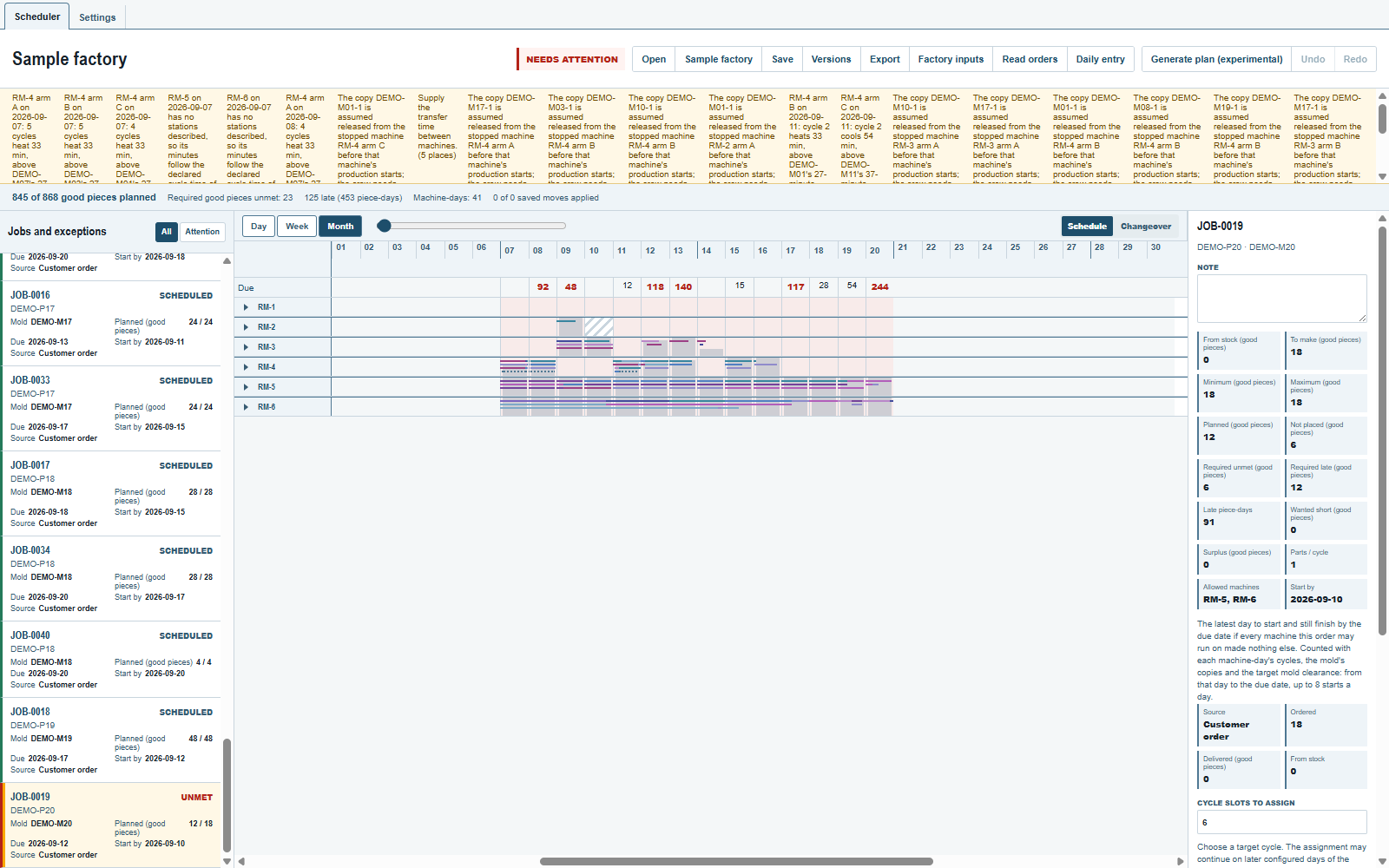
Task: Switch to the Settings tab
Action: point(97,17)
